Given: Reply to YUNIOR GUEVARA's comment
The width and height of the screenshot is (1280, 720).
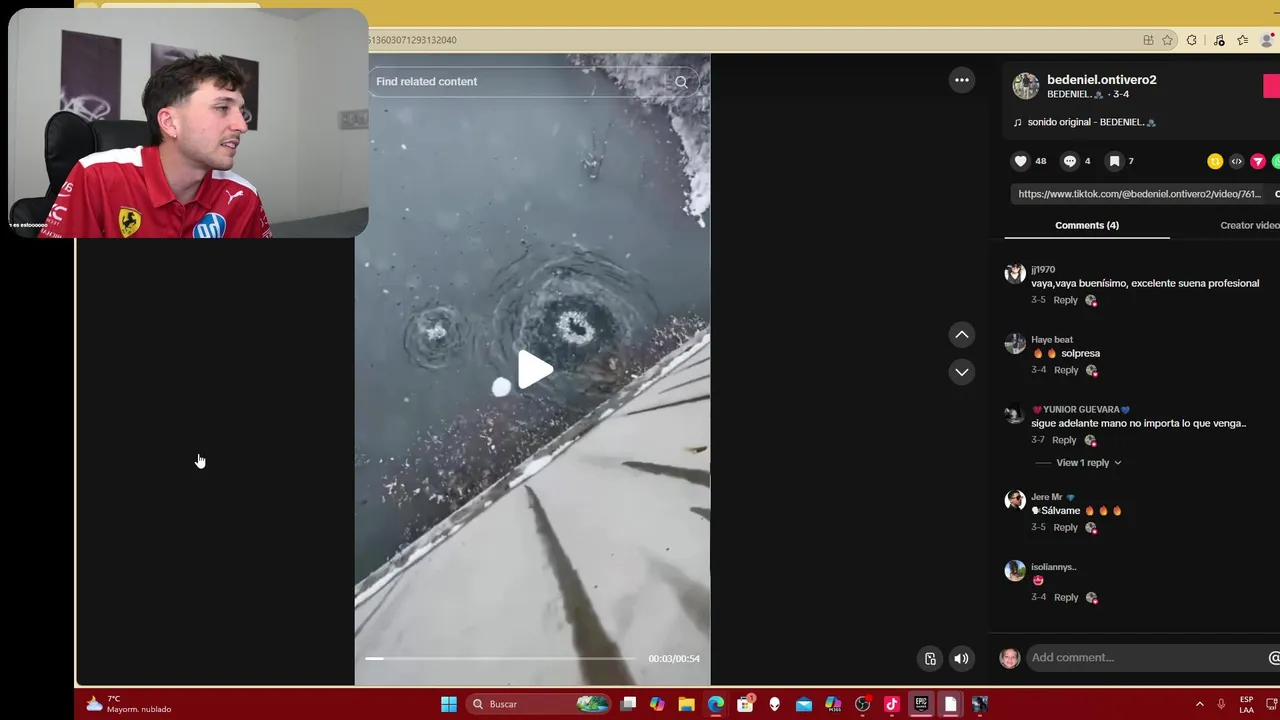Looking at the screenshot, I should coord(1064,440).
